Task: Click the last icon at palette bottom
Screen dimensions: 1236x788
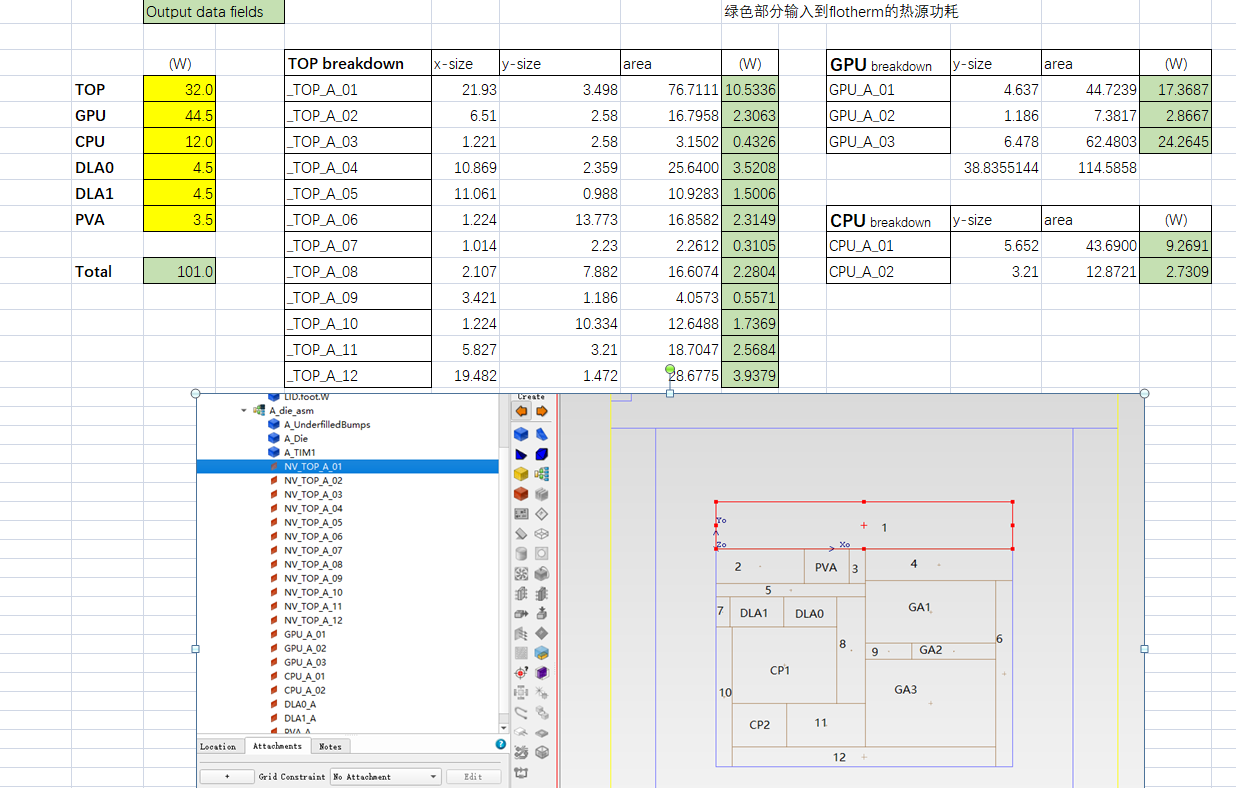Action: pyautogui.click(x=521, y=771)
